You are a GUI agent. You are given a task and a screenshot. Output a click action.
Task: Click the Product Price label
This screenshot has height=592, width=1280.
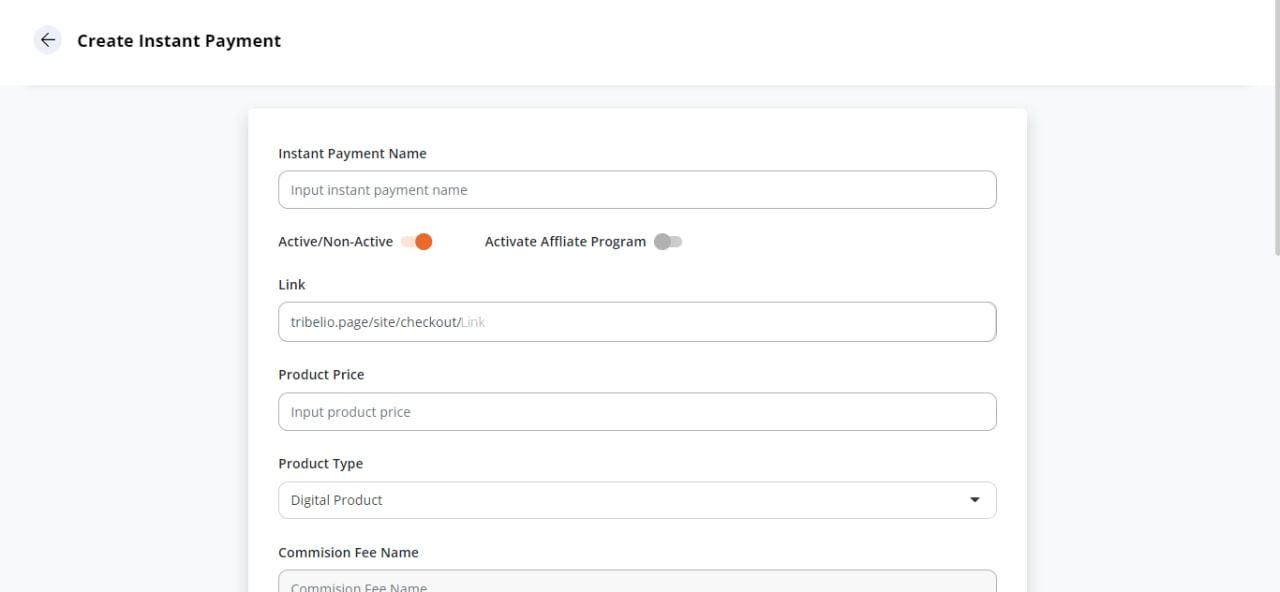click(321, 374)
